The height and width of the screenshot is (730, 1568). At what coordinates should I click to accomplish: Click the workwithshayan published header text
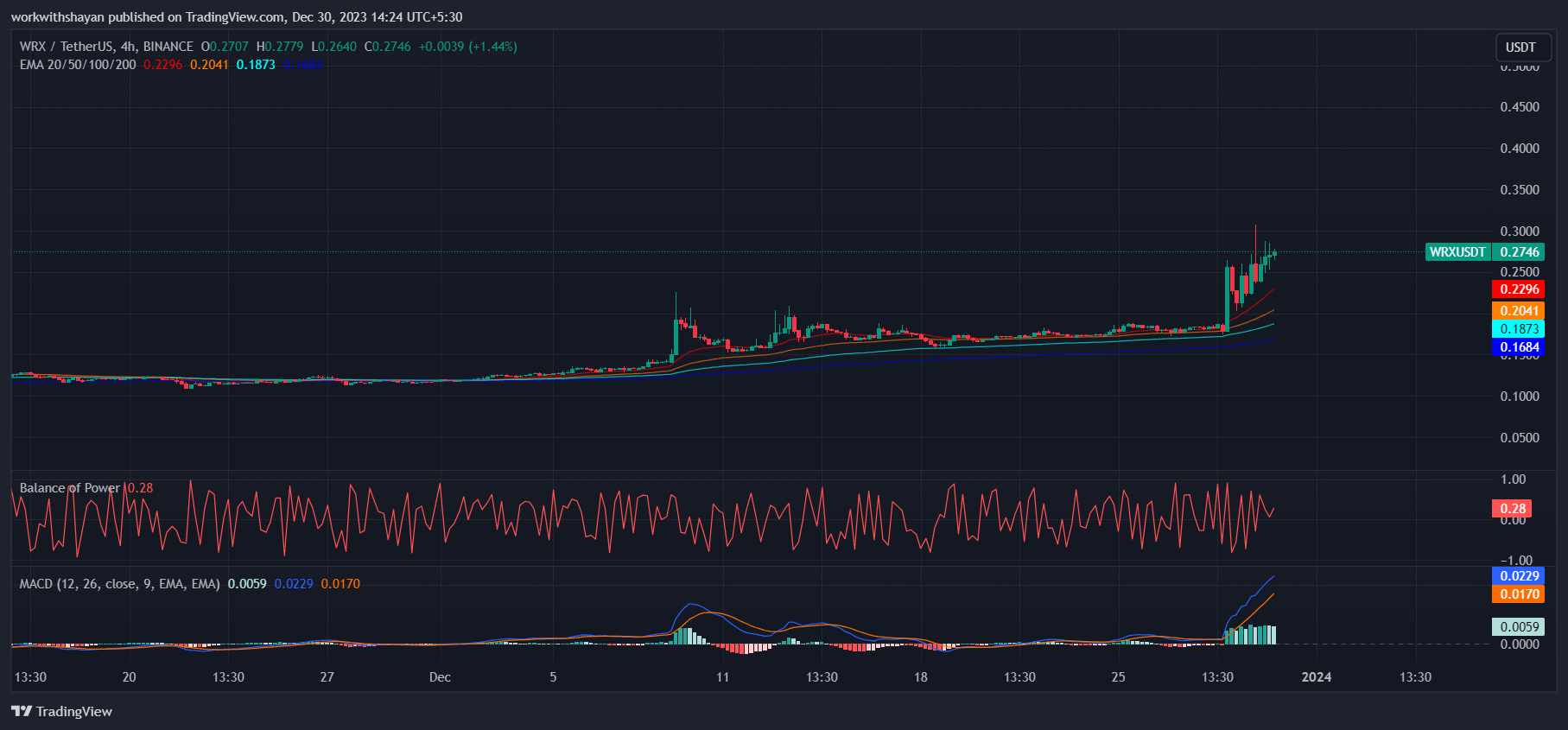tap(236, 17)
